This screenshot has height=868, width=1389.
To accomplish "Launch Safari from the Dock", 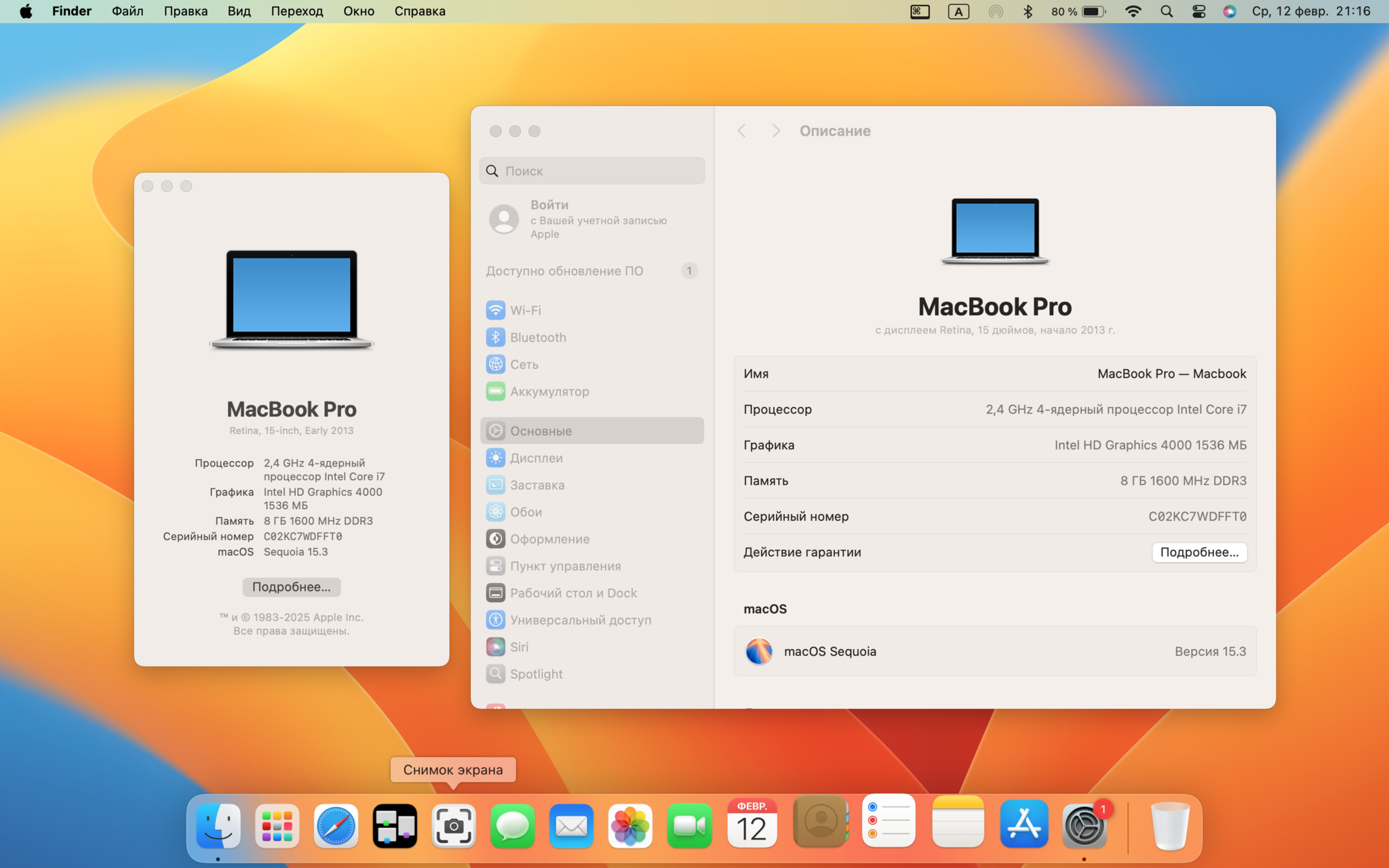I will coord(336,826).
